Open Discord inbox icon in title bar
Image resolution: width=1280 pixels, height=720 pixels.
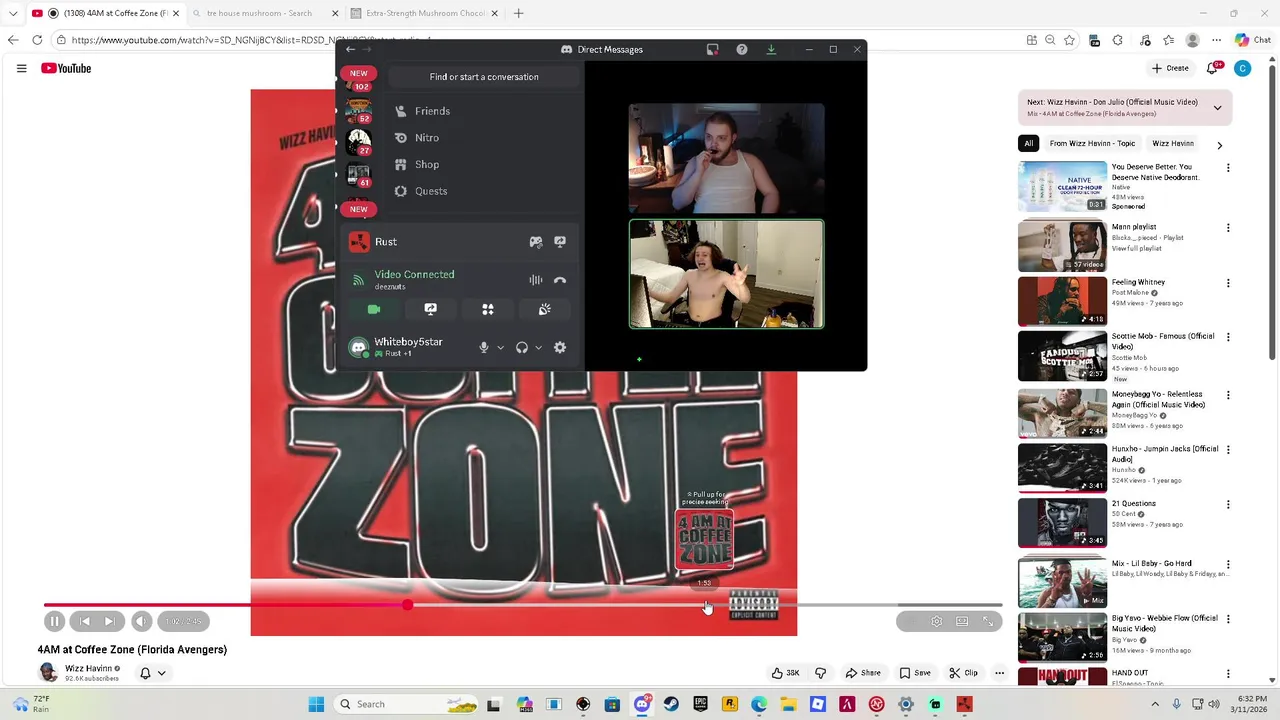tap(712, 49)
